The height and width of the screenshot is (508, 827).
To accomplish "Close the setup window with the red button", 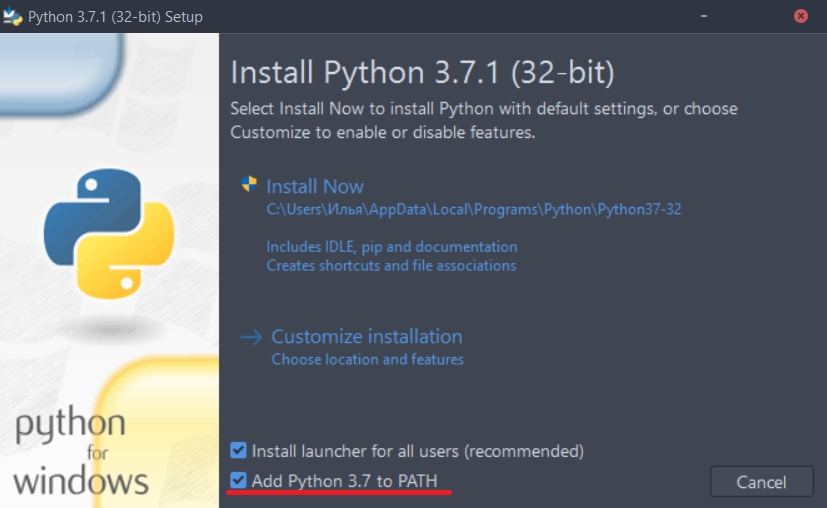I will tap(801, 16).
